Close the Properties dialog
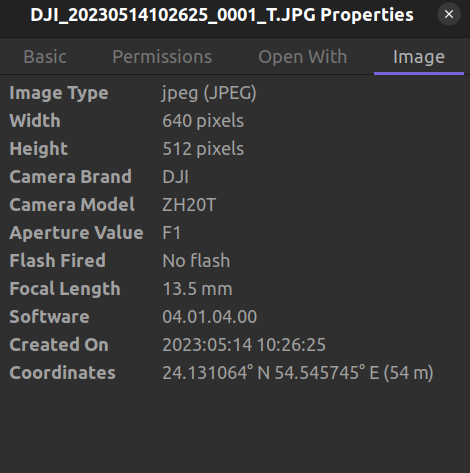Image resolution: width=470 pixels, height=473 pixels. pos(449,14)
